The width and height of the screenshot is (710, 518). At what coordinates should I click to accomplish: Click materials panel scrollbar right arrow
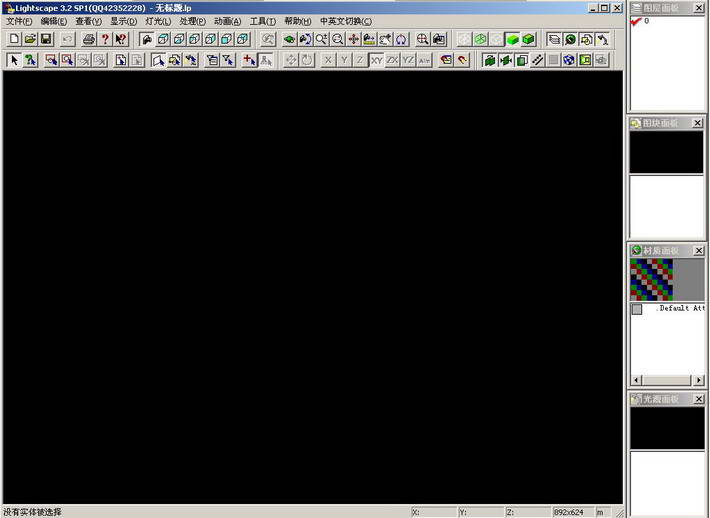pyautogui.click(x=699, y=380)
